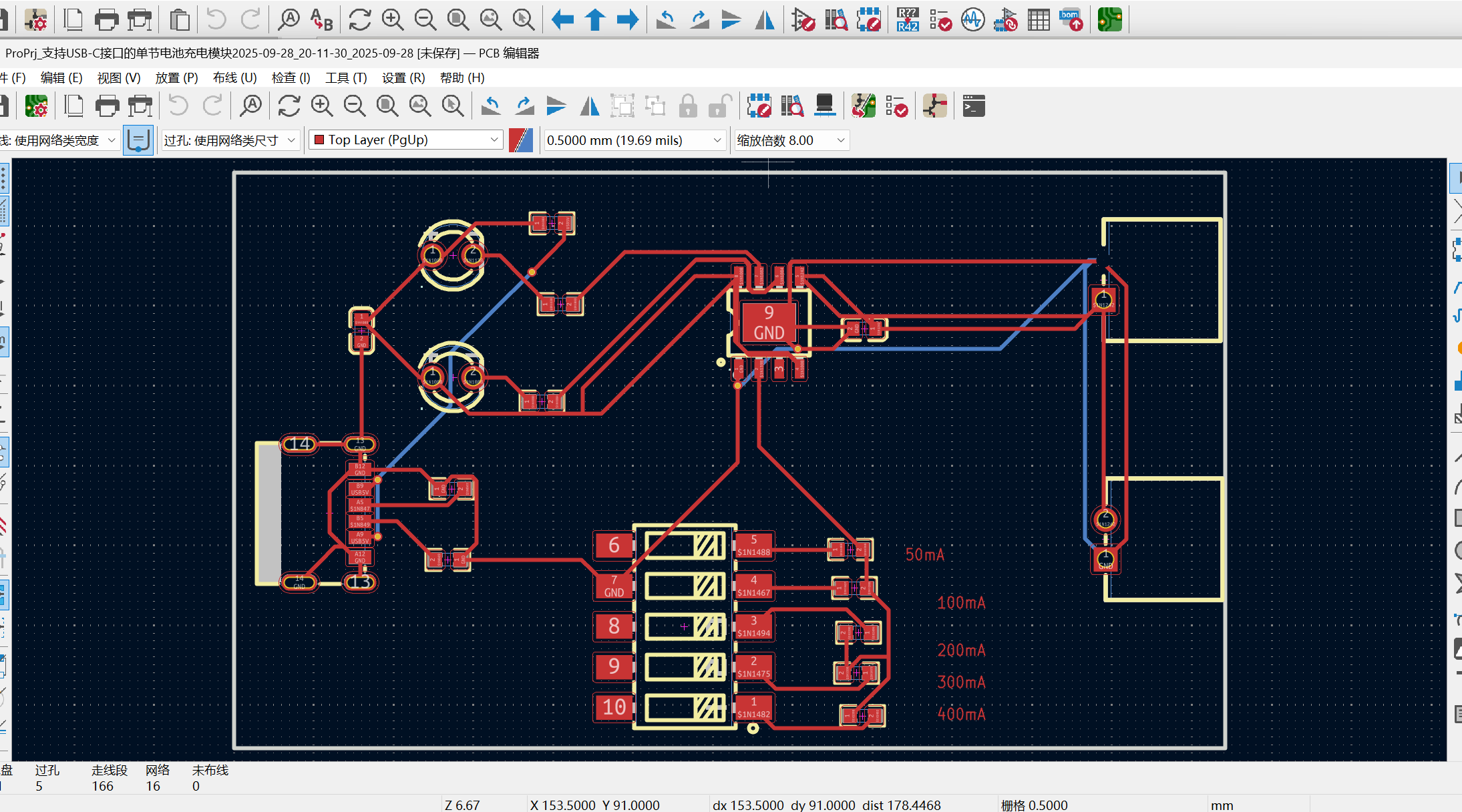
Task: Click the lock selected items icon
Action: point(688,106)
